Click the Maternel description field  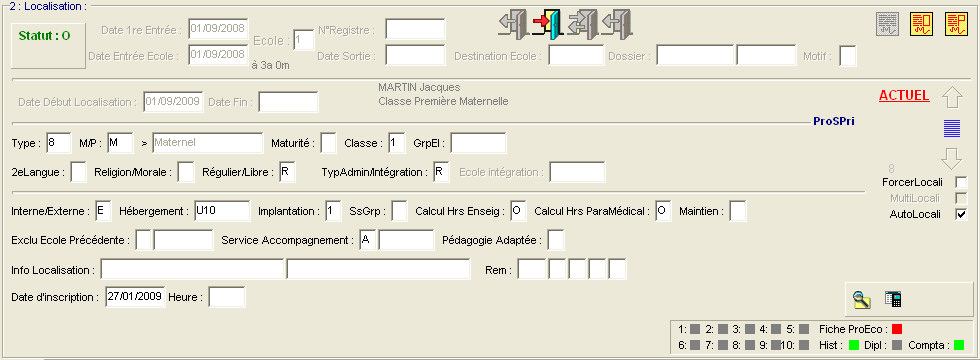(207, 142)
